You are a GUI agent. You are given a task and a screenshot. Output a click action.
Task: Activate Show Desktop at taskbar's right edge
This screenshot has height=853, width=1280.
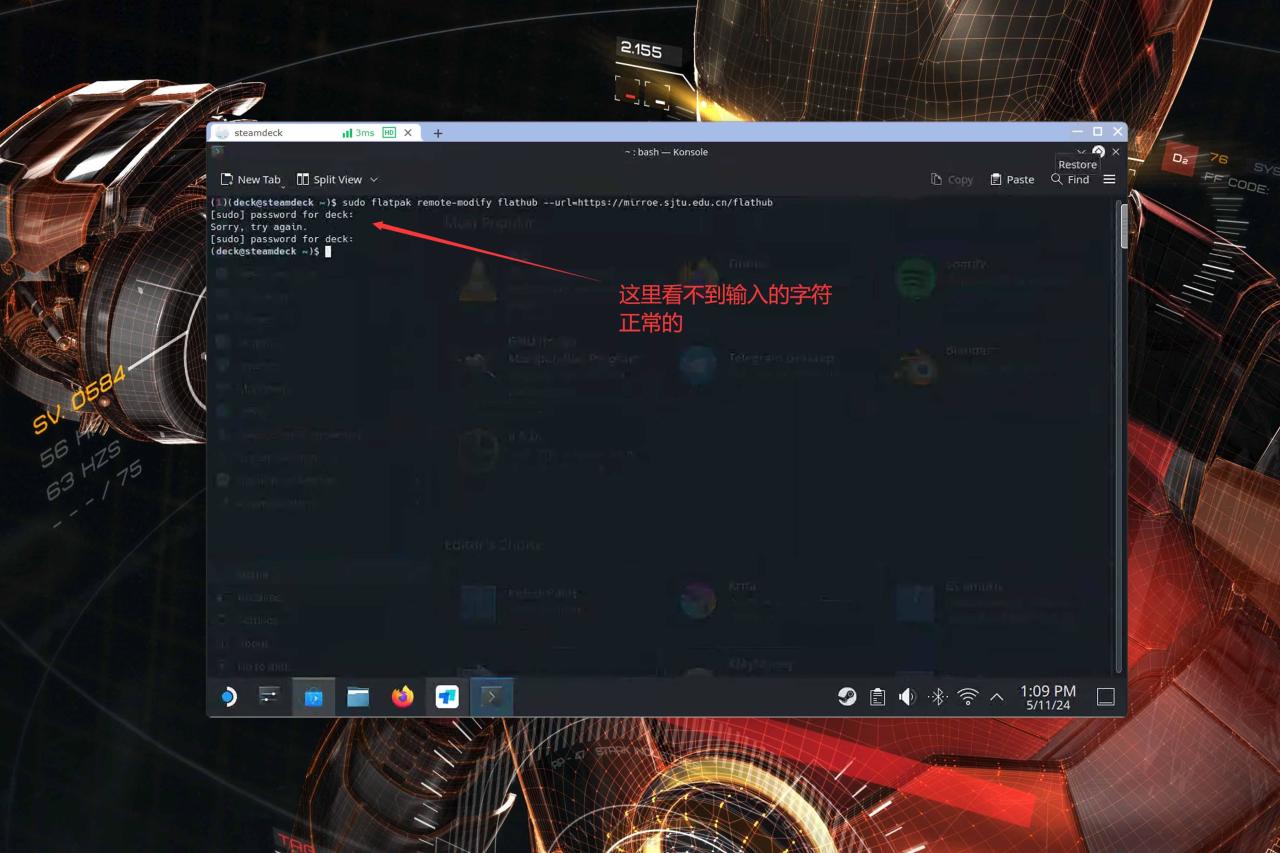1105,696
